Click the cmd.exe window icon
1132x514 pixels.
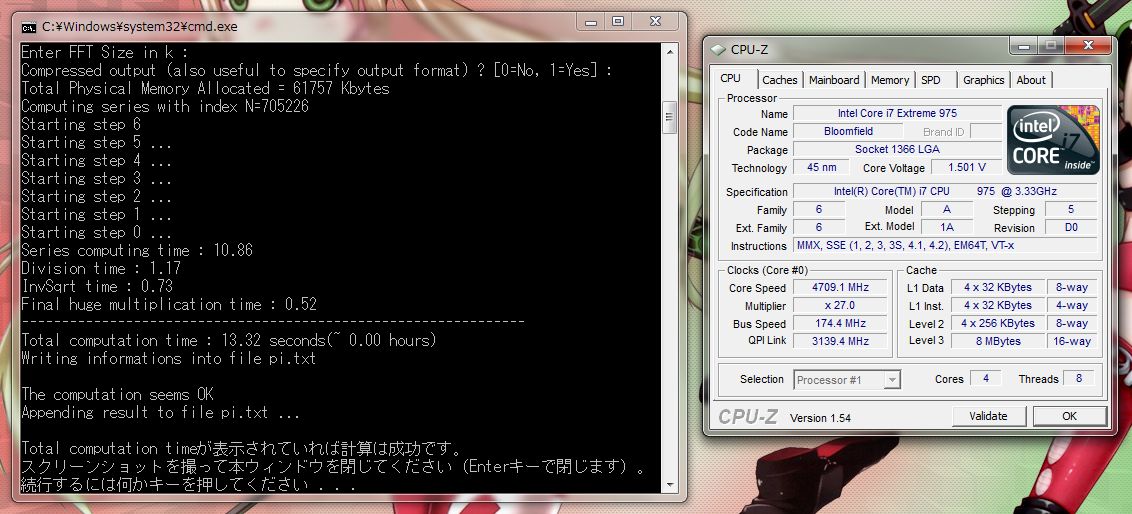[x=29, y=27]
